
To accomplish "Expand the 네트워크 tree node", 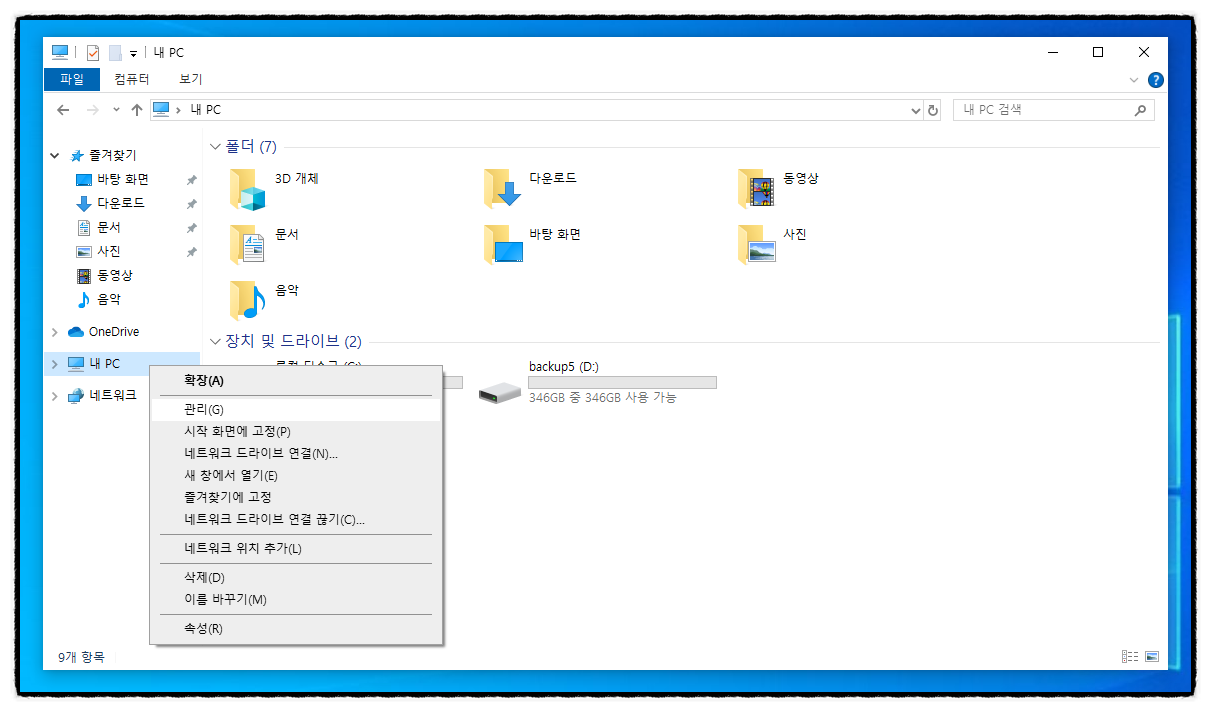I will 55,396.
